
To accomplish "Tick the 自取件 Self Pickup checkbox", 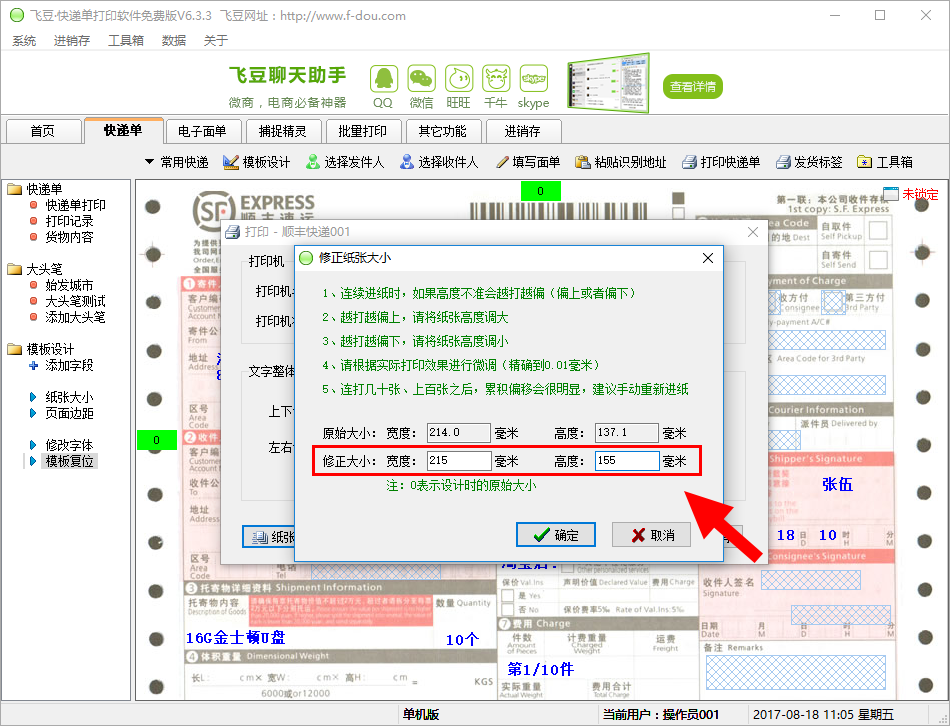I will (878, 230).
